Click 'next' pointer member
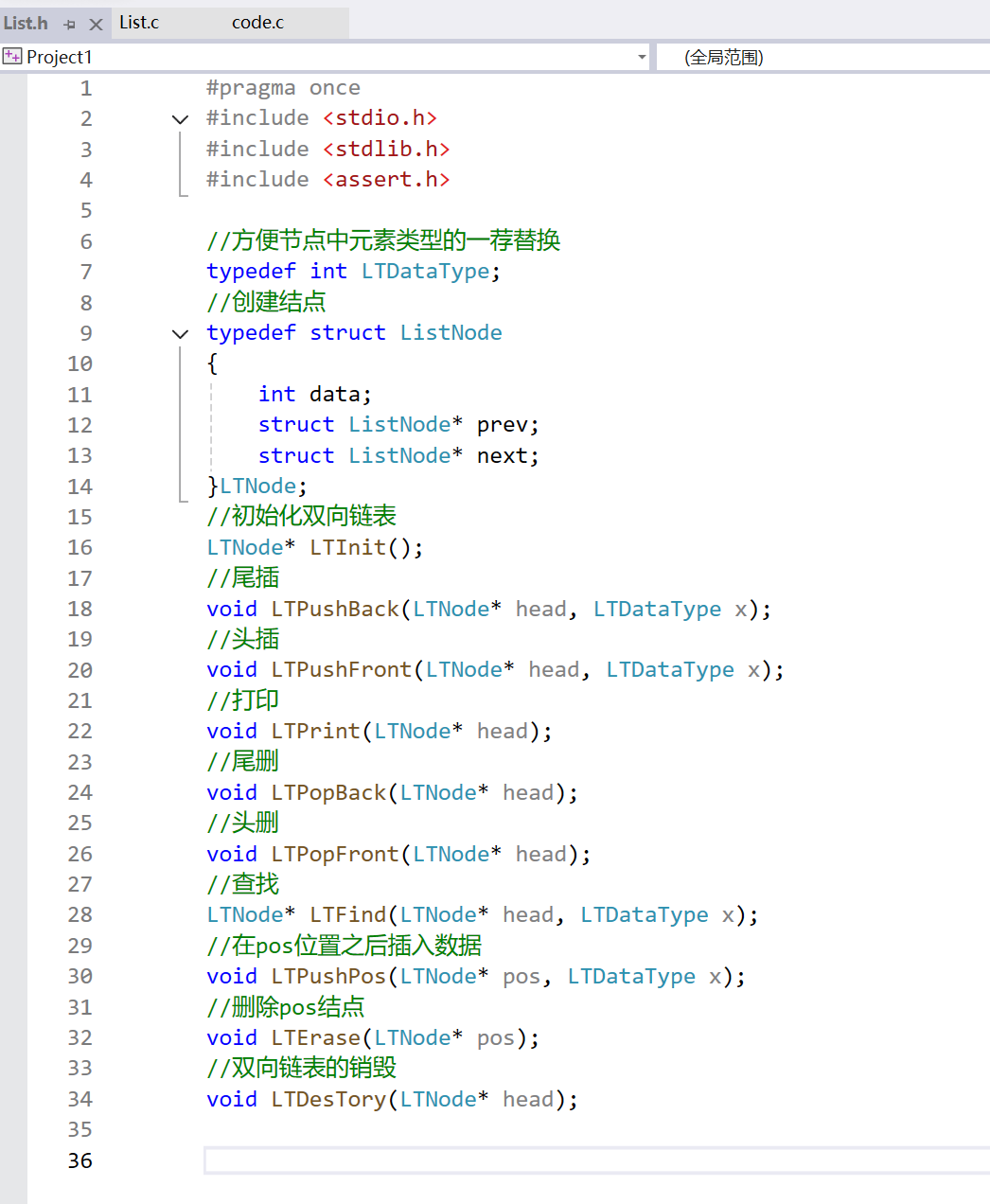This screenshot has width=990, height=1204. click(x=502, y=455)
